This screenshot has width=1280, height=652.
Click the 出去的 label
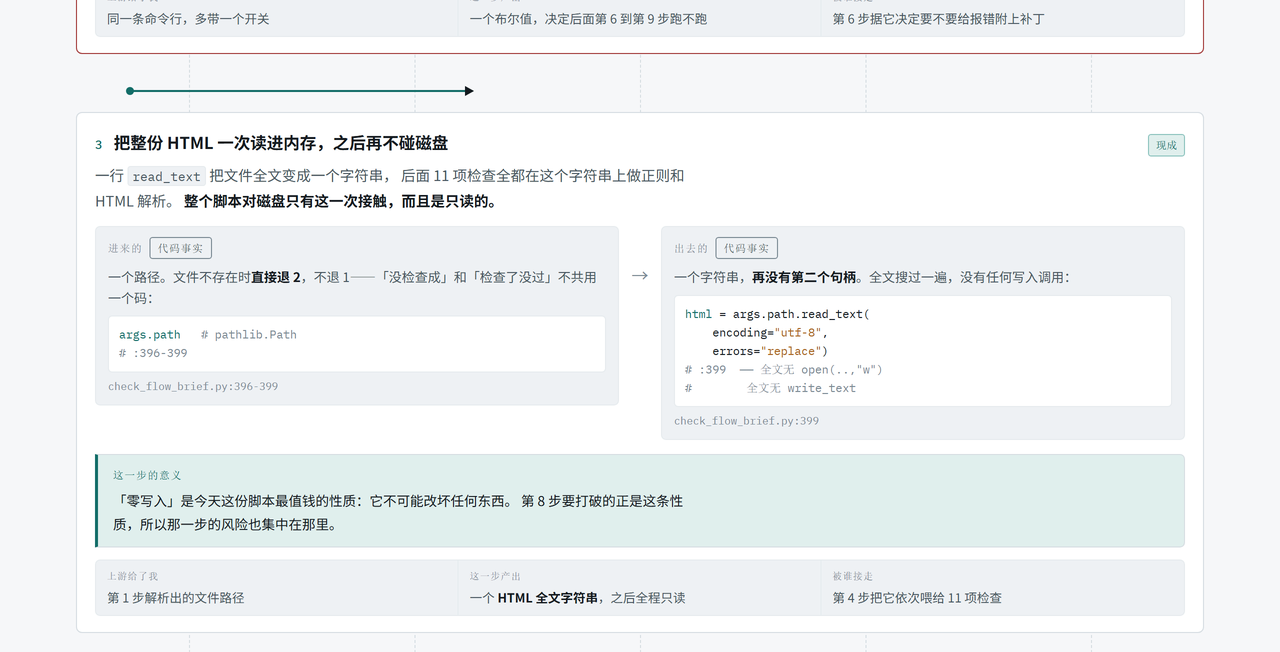point(691,248)
